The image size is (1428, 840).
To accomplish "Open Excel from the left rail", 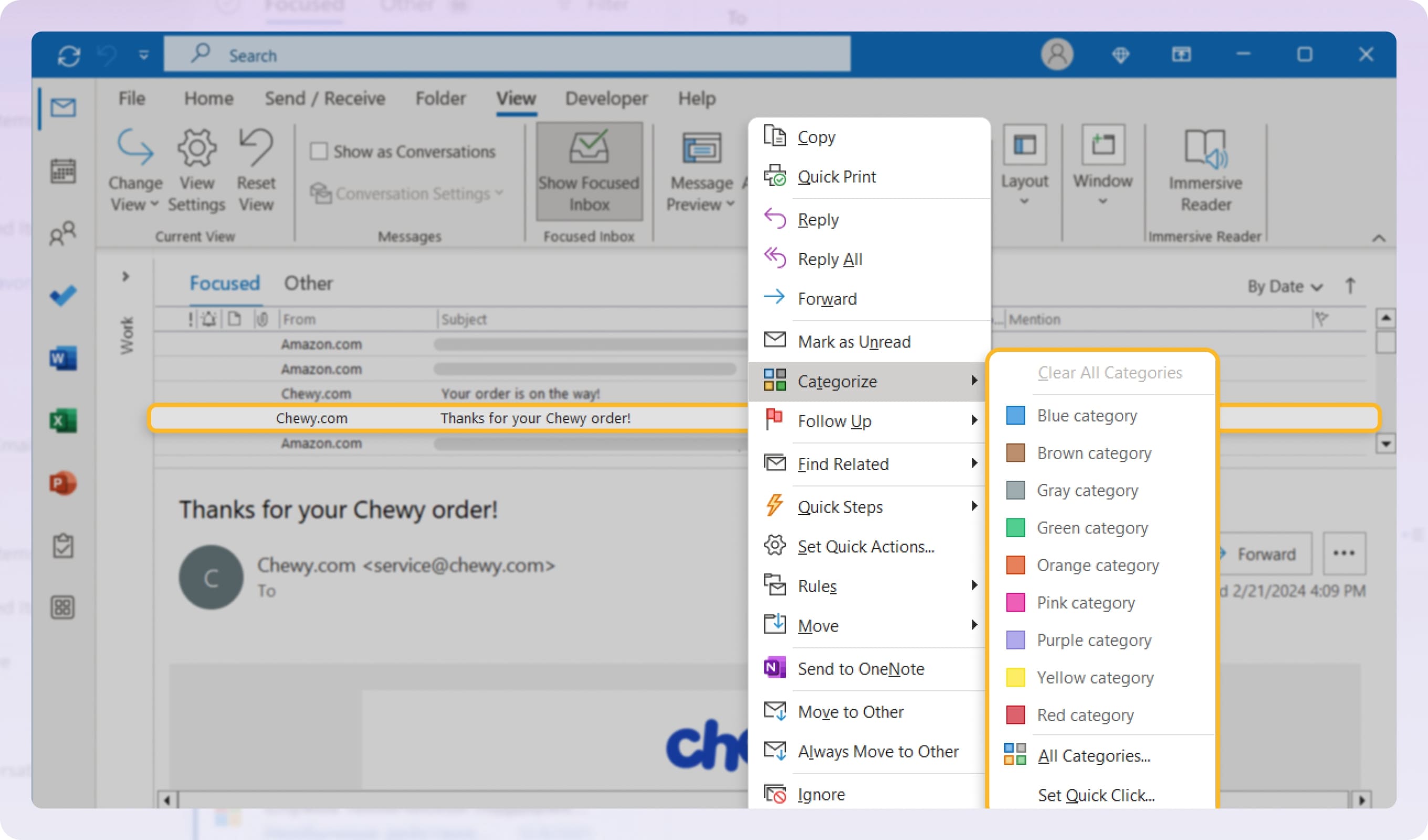I will point(62,421).
